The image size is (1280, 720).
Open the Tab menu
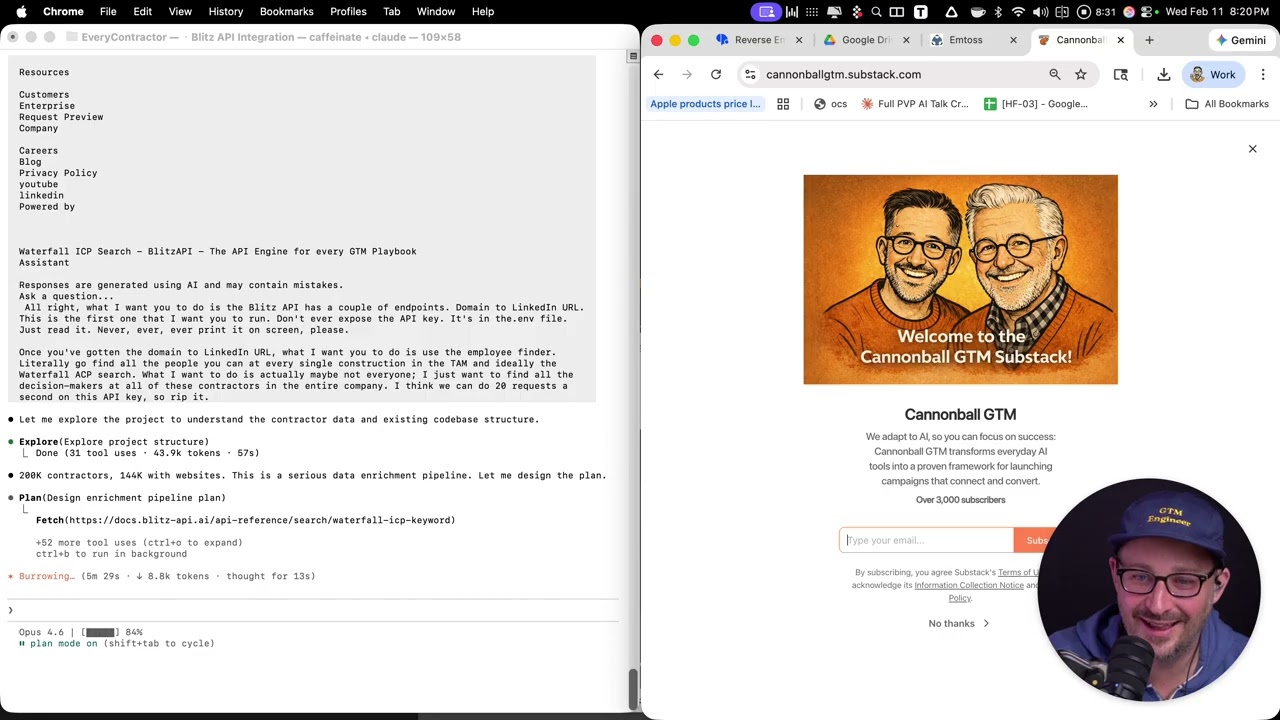pos(392,12)
